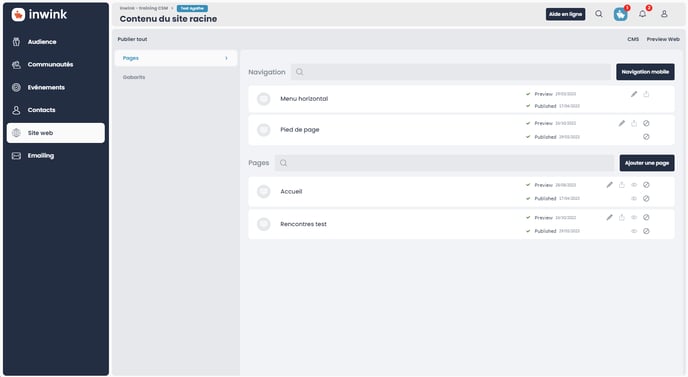Open the notifications bell
Image resolution: width=688 pixels, height=377 pixels.
click(x=642, y=14)
